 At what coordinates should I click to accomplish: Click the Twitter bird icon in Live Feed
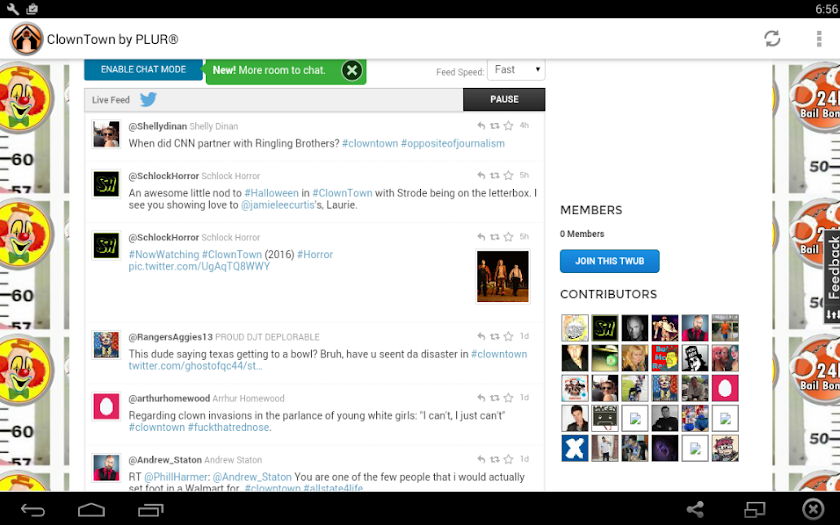[x=148, y=99]
